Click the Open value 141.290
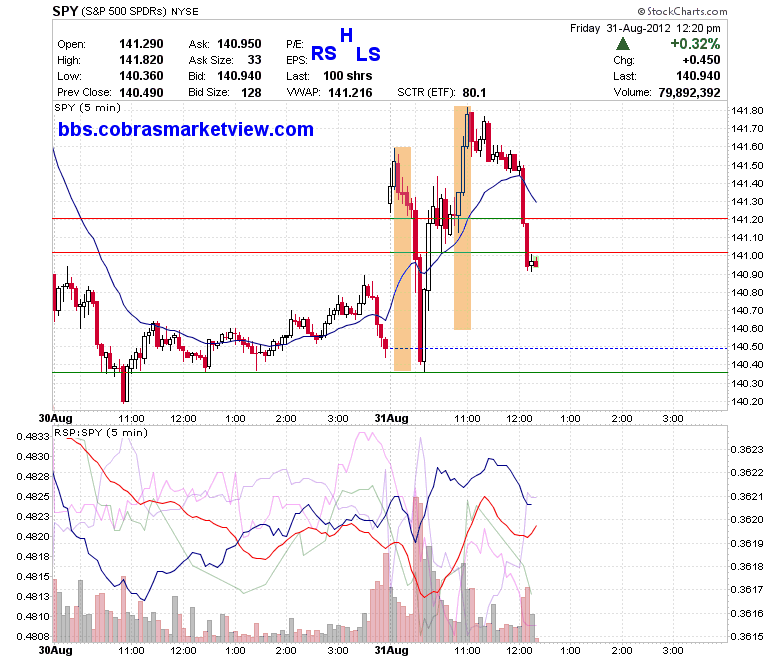The height and width of the screenshot is (659, 780). (141, 44)
